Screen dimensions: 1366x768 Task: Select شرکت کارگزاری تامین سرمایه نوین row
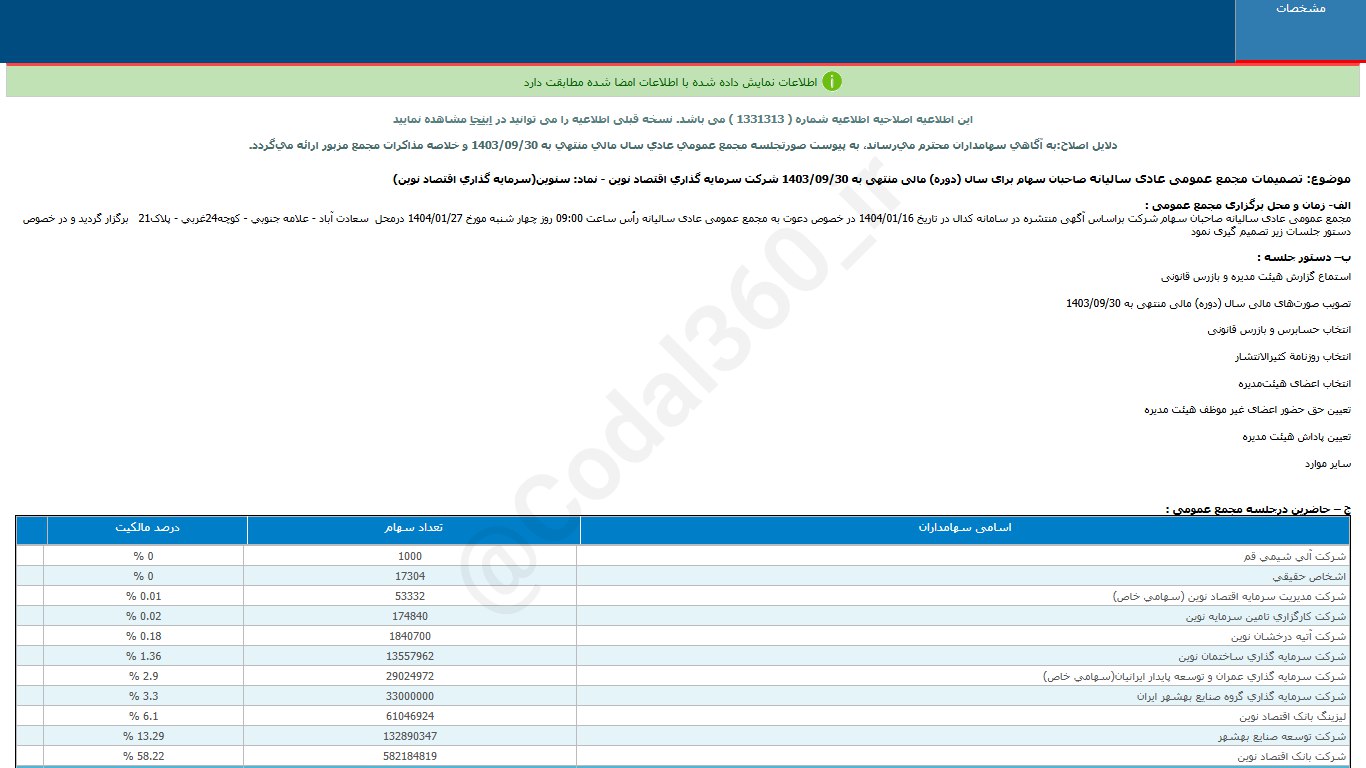click(x=1264, y=616)
